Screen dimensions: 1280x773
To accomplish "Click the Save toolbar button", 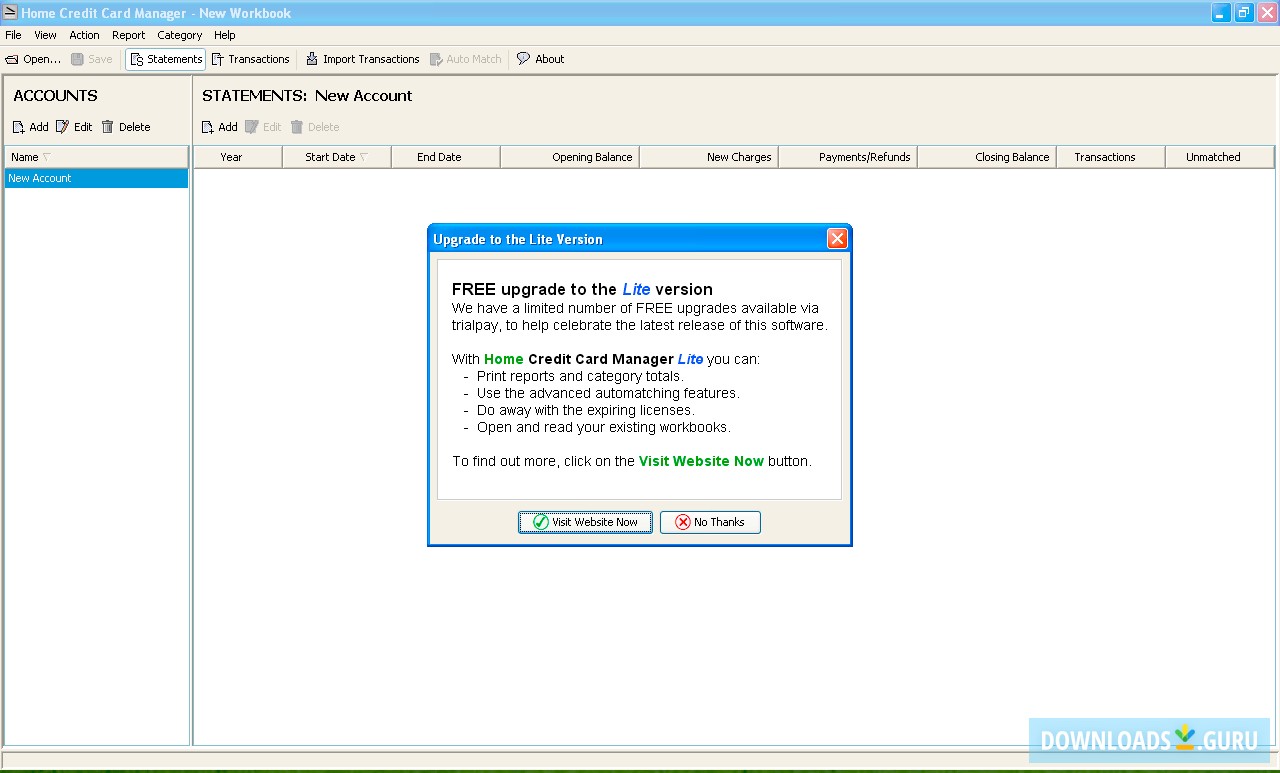I will pos(91,59).
